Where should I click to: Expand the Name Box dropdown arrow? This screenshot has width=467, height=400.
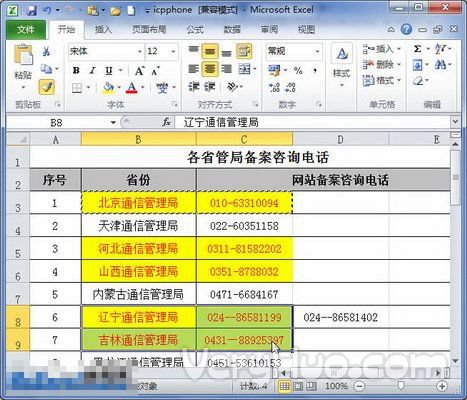point(113,123)
